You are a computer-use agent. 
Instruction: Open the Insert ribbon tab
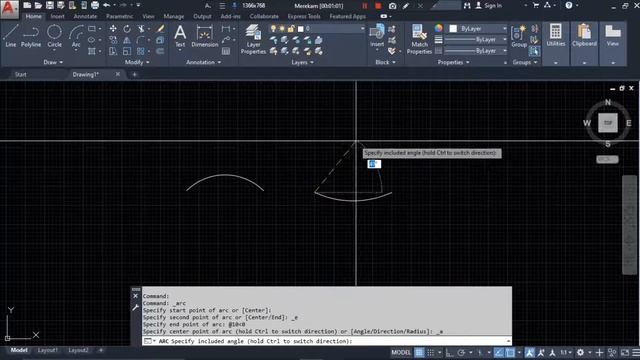click(x=58, y=16)
